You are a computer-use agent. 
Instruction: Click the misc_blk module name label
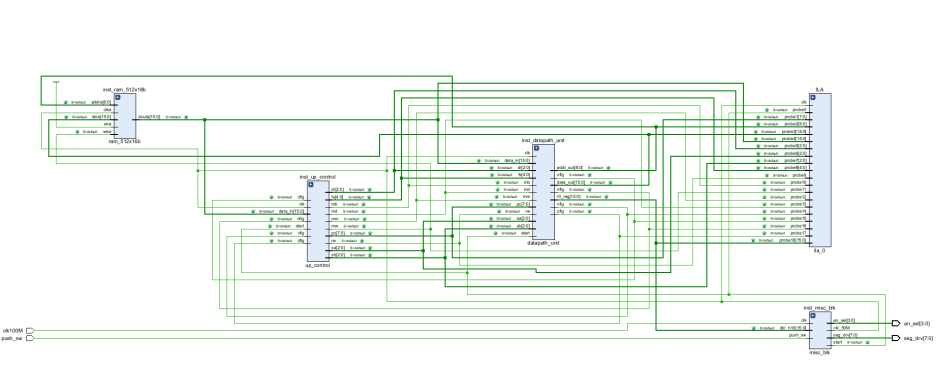point(820,353)
